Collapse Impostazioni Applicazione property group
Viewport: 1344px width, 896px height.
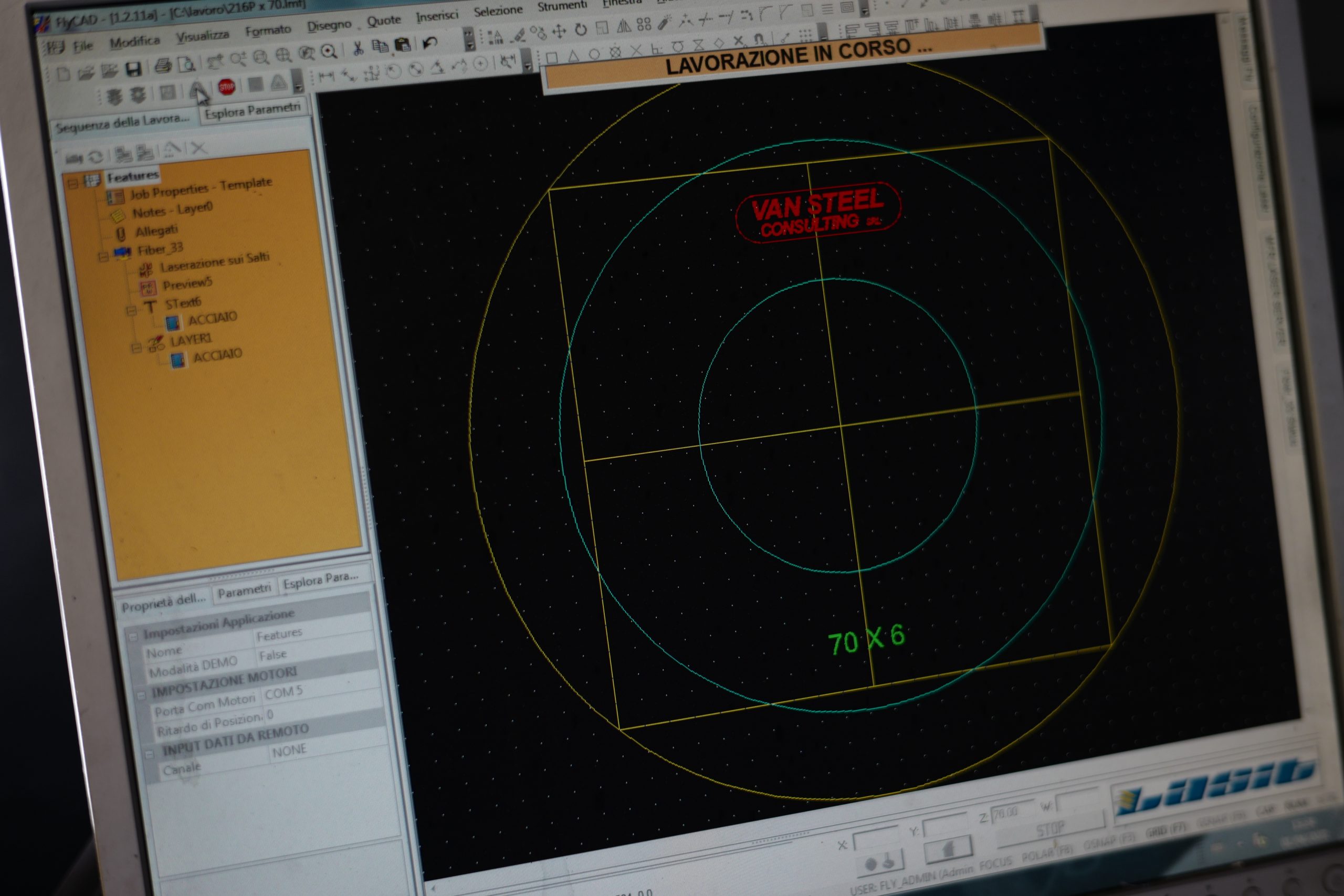click(133, 636)
